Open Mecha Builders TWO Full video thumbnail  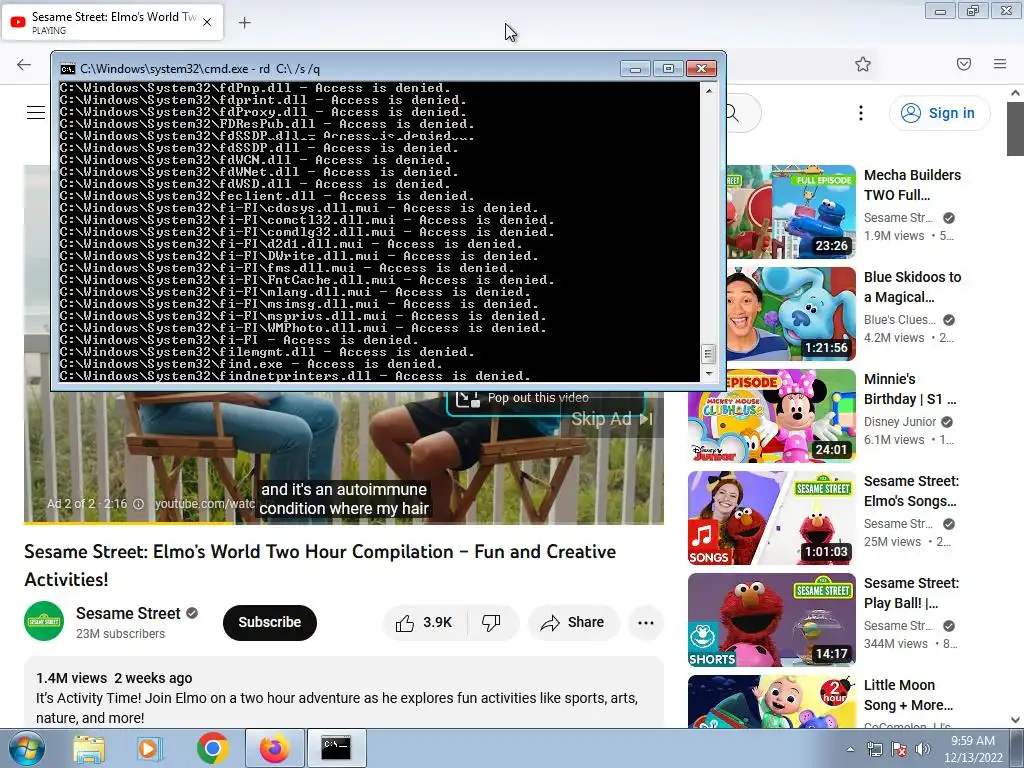[x=791, y=212]
